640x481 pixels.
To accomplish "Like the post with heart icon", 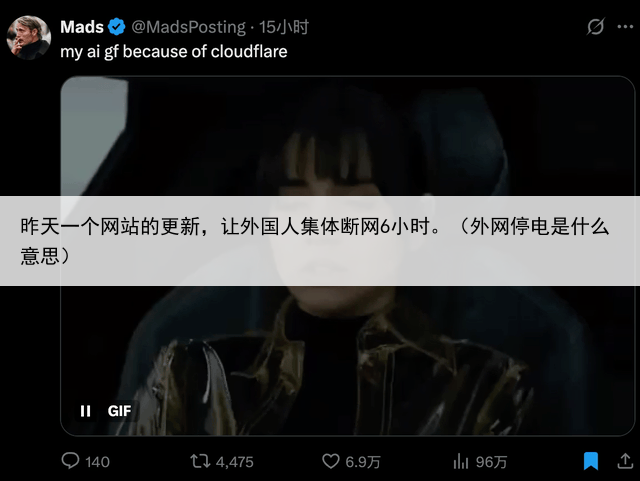I will click(331, 461).
